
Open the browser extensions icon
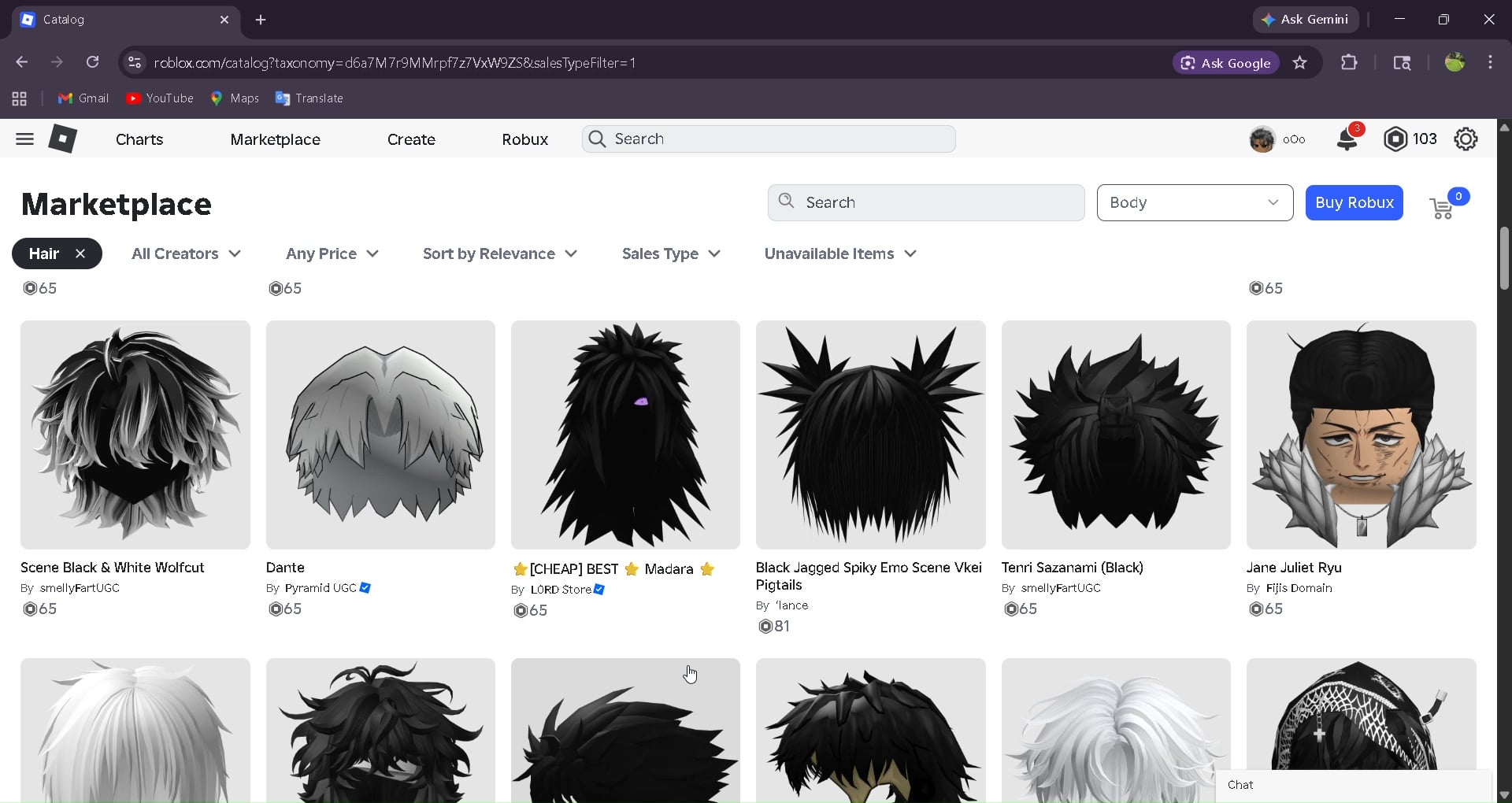(1349, 63)
